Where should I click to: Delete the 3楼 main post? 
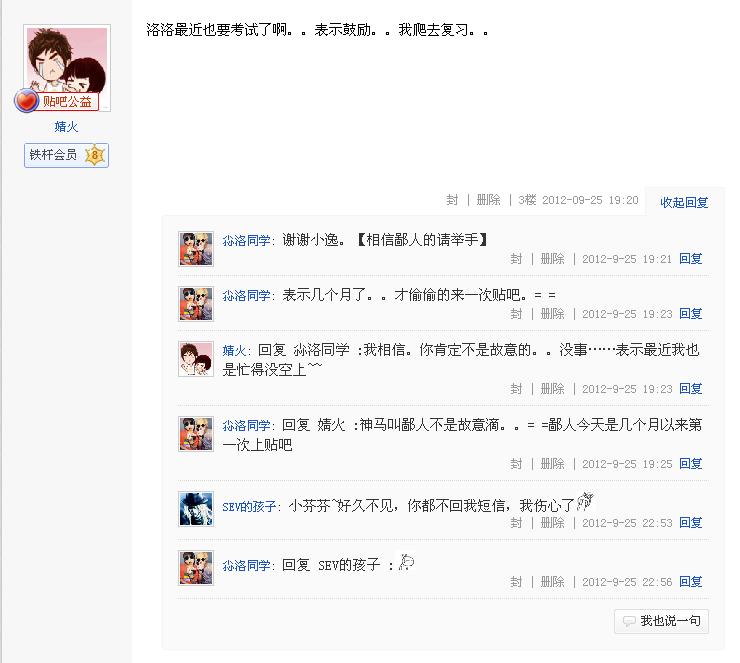click(488, 200)
